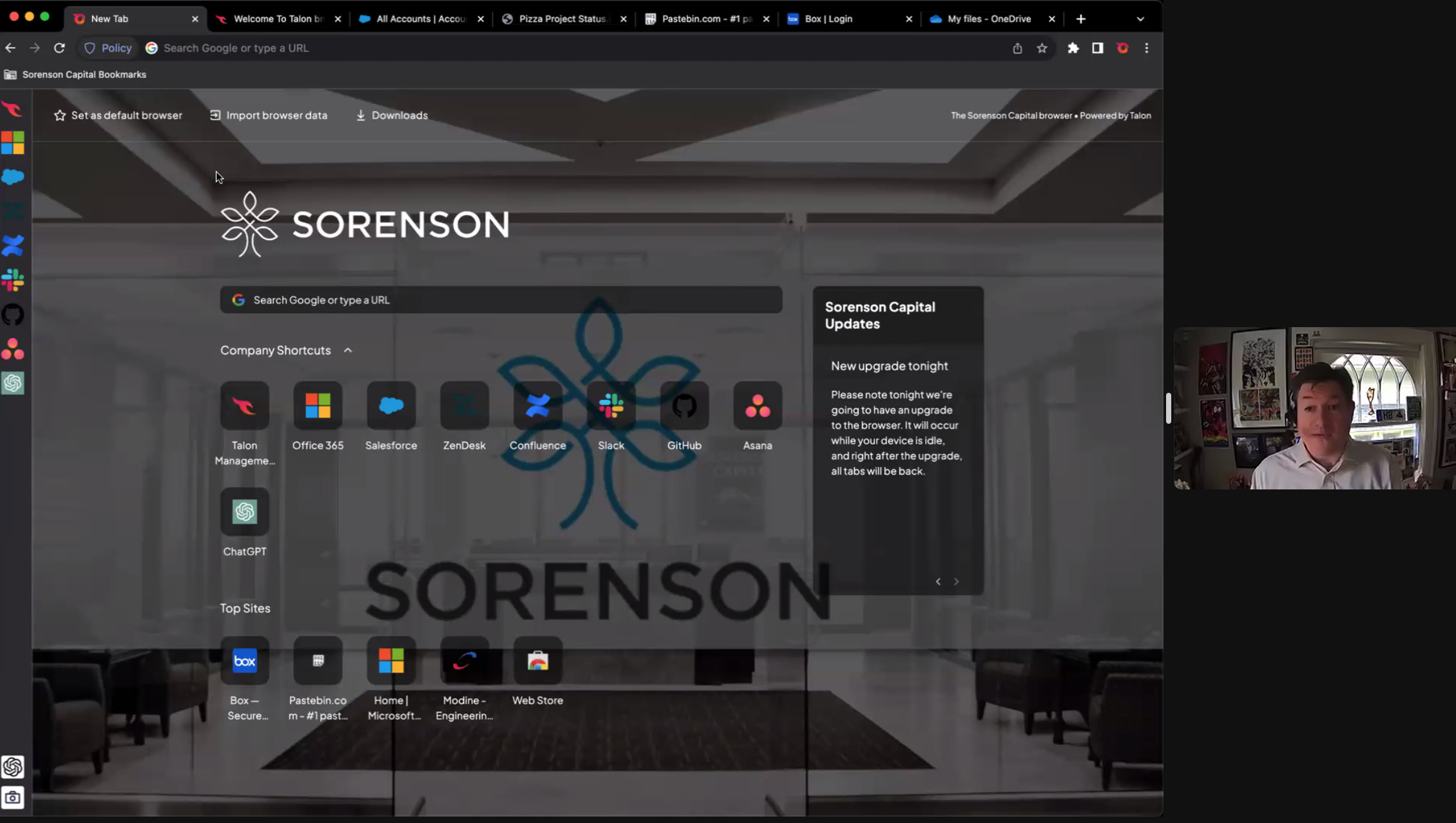Viewport: 1456px width, 823px height.
Task: Open GitHub icon in left sidebar
Action: coord(12,315)
